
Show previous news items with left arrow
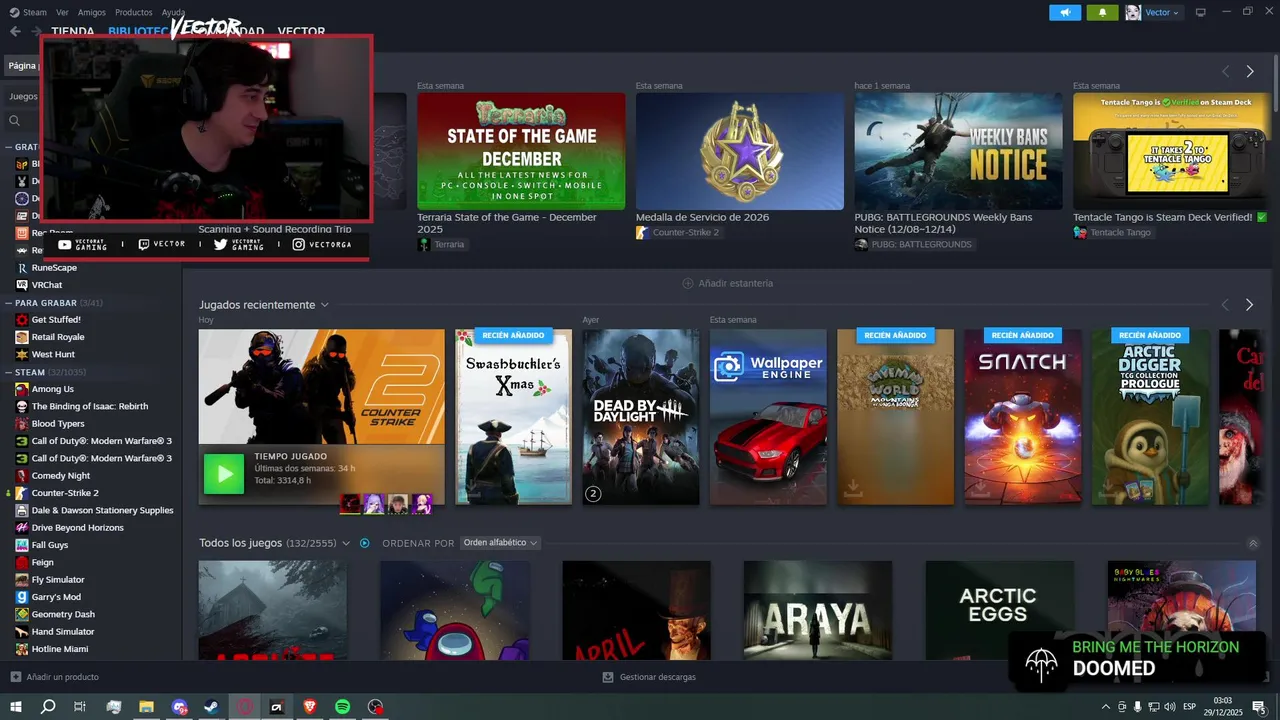[1226, 71]
